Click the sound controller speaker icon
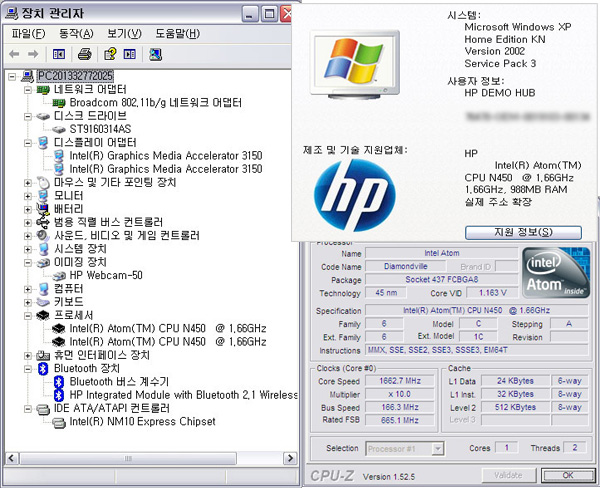Screen dimensions: 600x491 click(x=43, y=235)
